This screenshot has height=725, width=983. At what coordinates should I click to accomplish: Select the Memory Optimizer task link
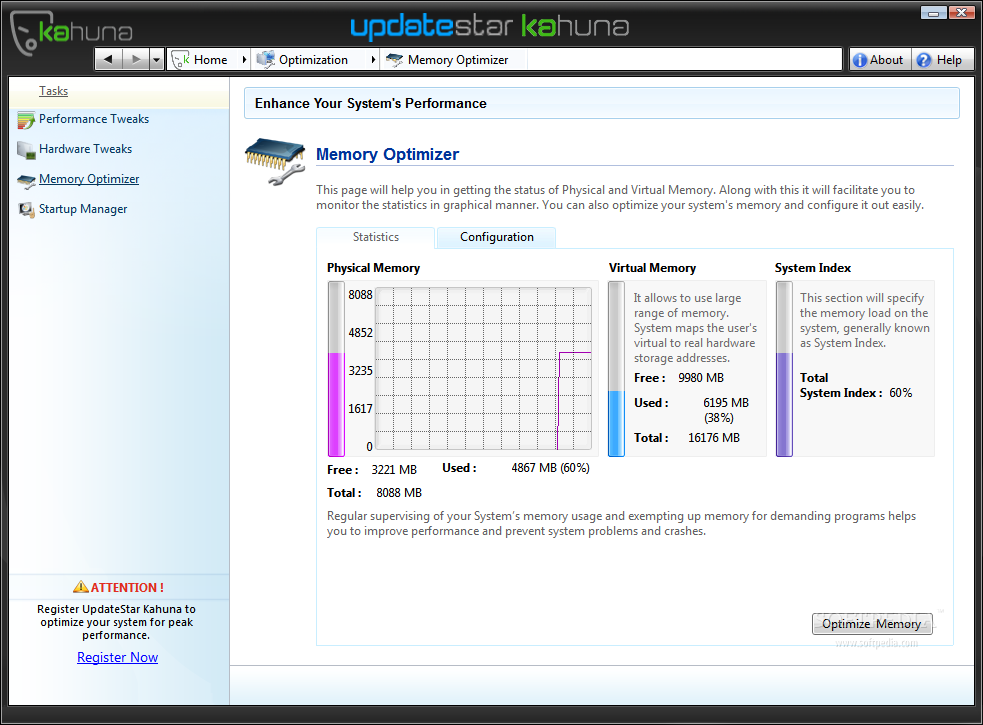(89, 179)
